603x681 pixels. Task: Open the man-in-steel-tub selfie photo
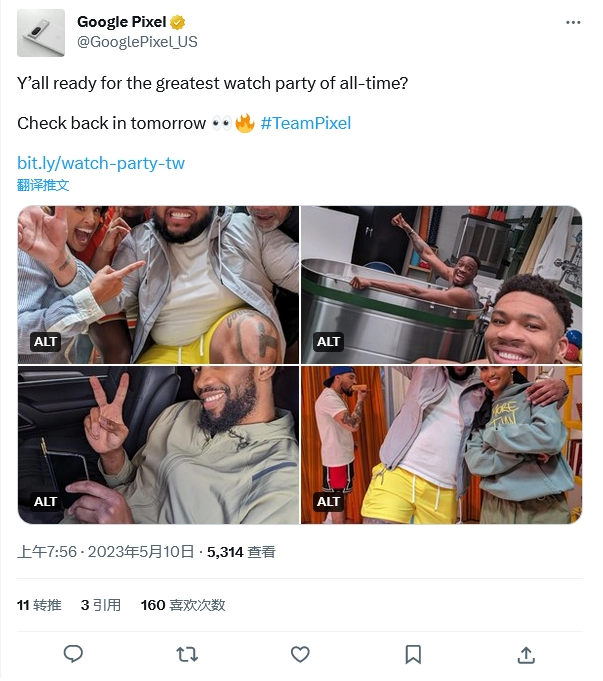441,286
